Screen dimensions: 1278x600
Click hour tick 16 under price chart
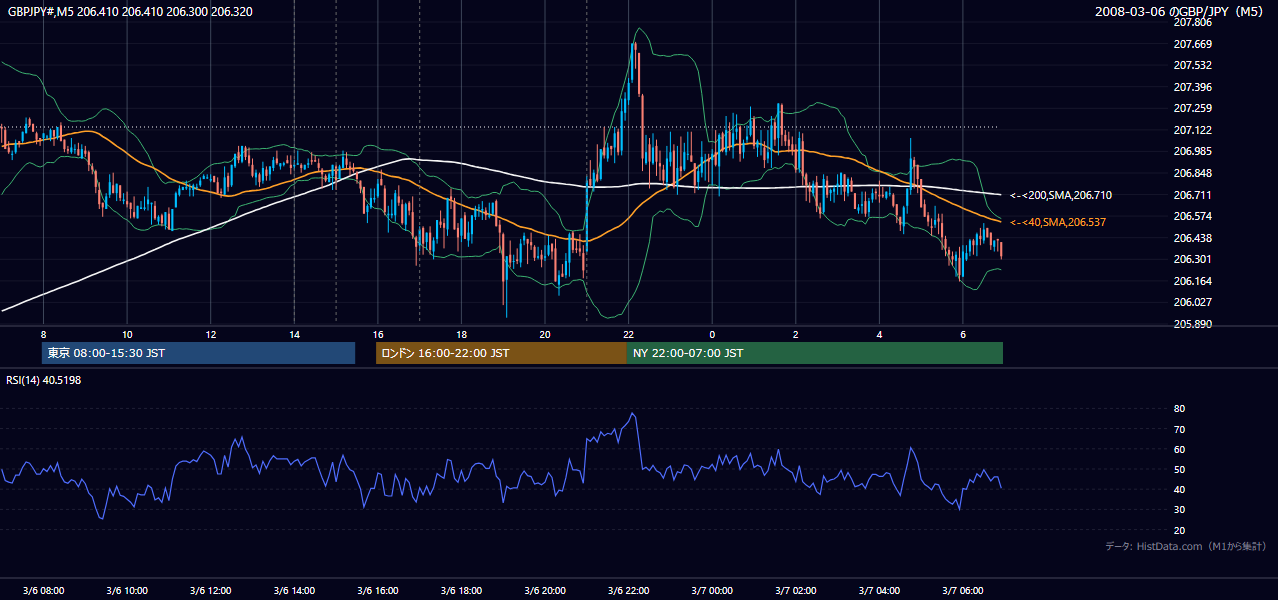pyautogui.click(x=377, y=334)
